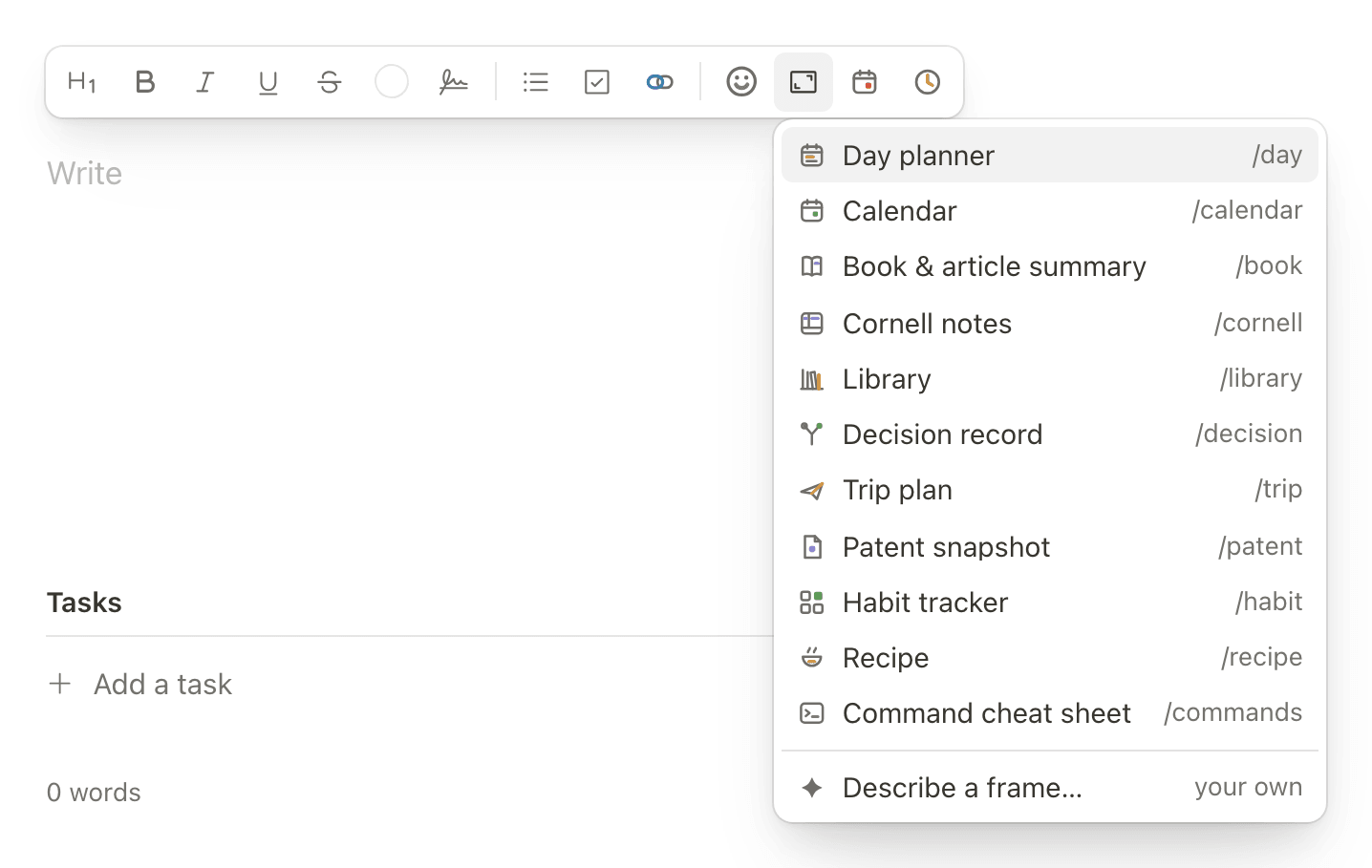Insert the Habit tracker frame

[x=1050, y=603]
